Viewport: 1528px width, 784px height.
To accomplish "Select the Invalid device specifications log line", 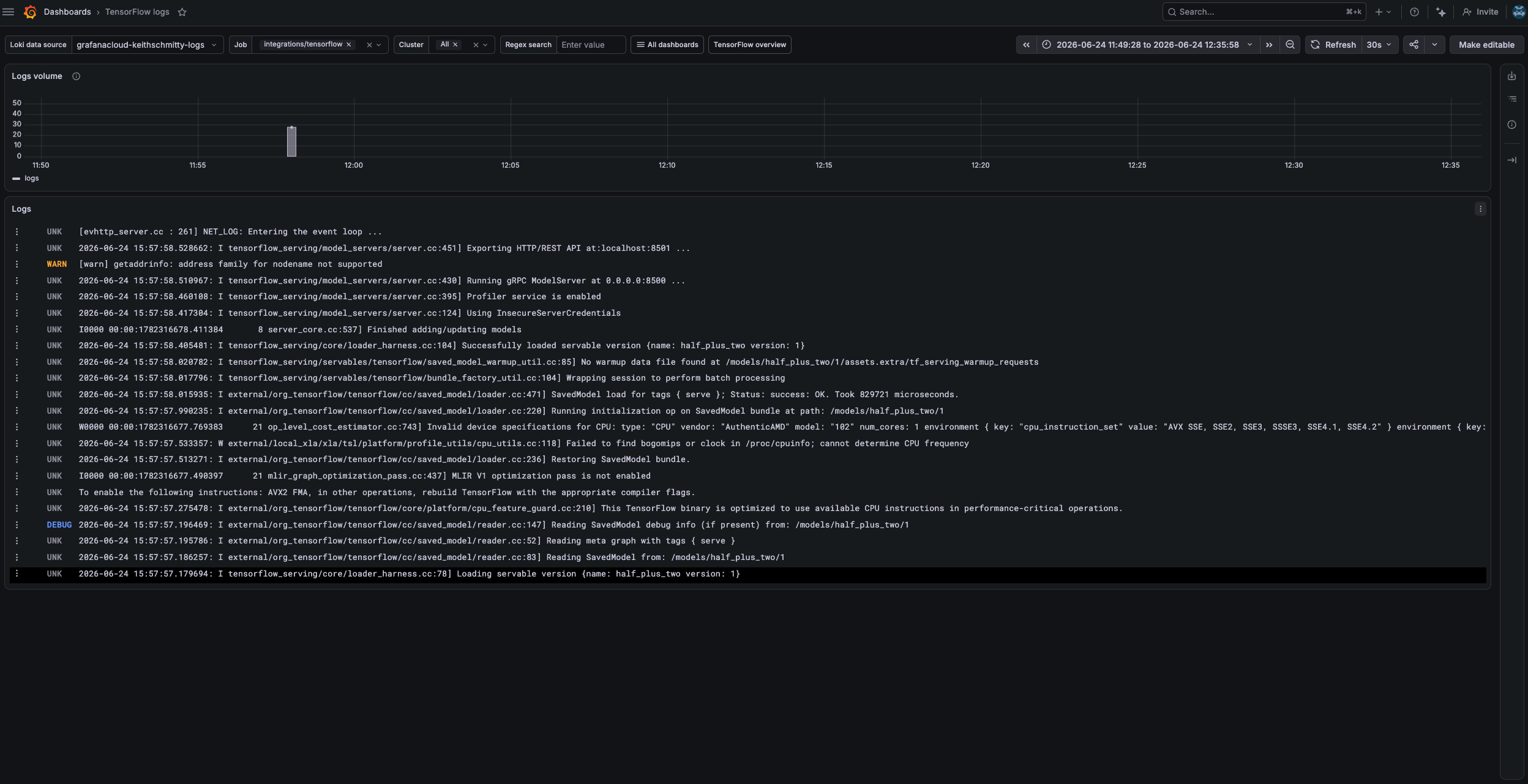I will click(x=748, y=427).
